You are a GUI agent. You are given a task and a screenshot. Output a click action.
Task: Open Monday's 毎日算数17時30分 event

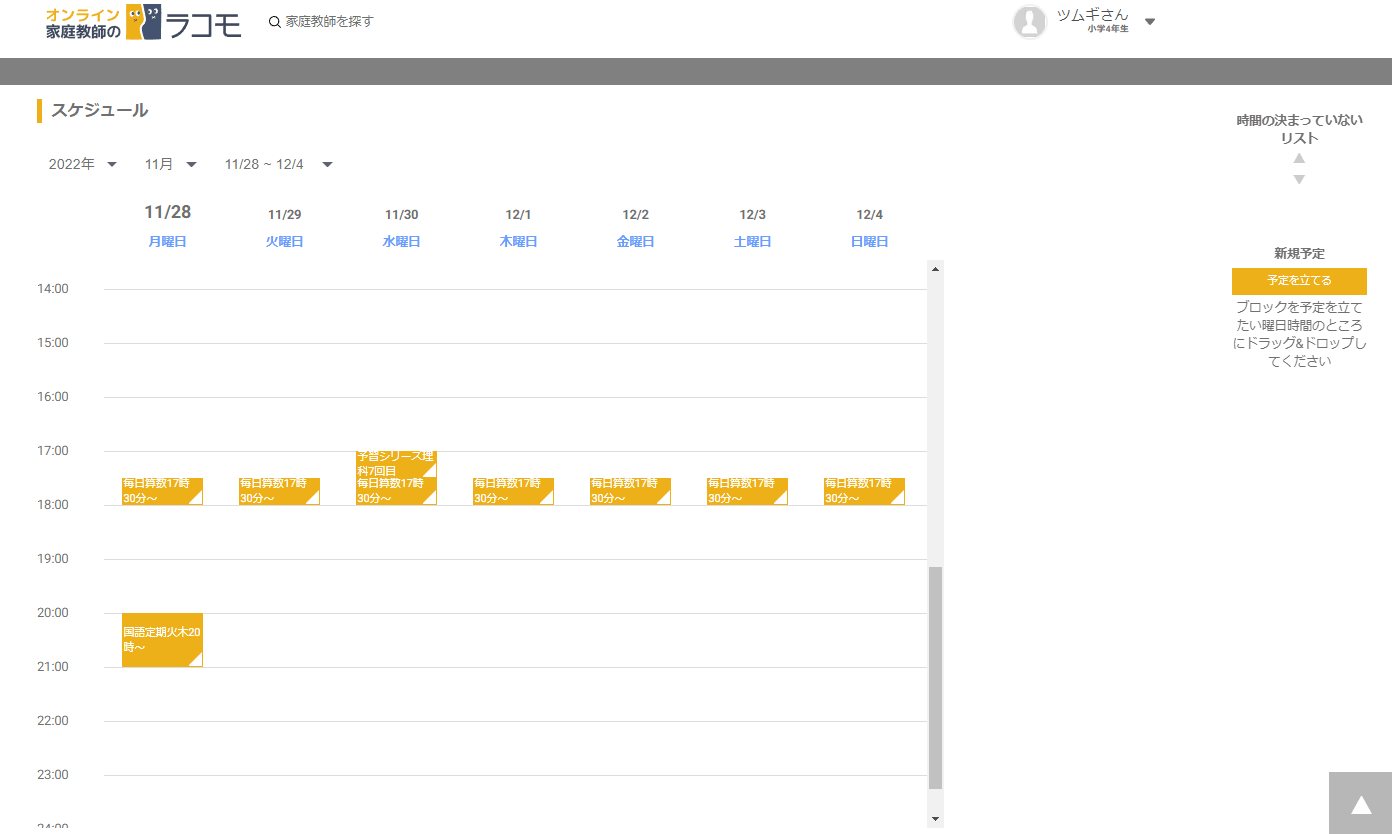coord(162,491)
